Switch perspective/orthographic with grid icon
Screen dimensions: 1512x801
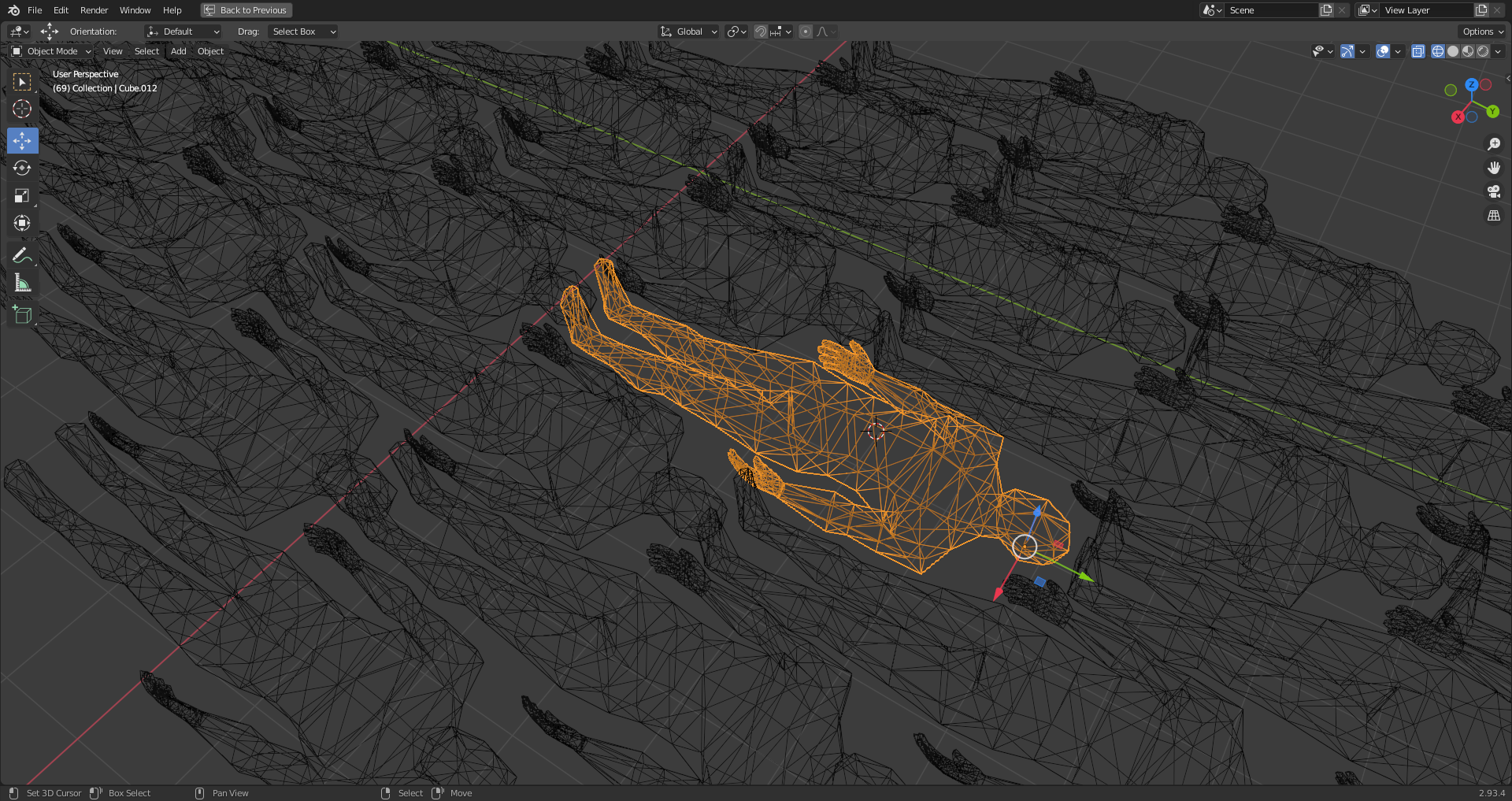(x=1493, y=215)
